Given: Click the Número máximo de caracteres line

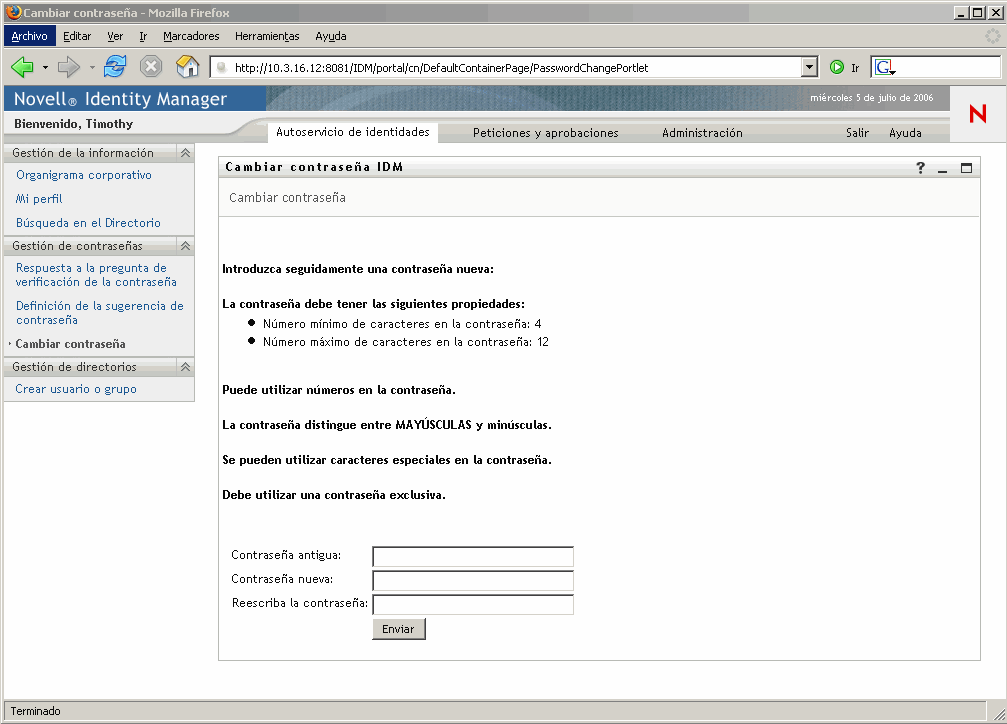Looking at the screenshot, I should 406,342.
